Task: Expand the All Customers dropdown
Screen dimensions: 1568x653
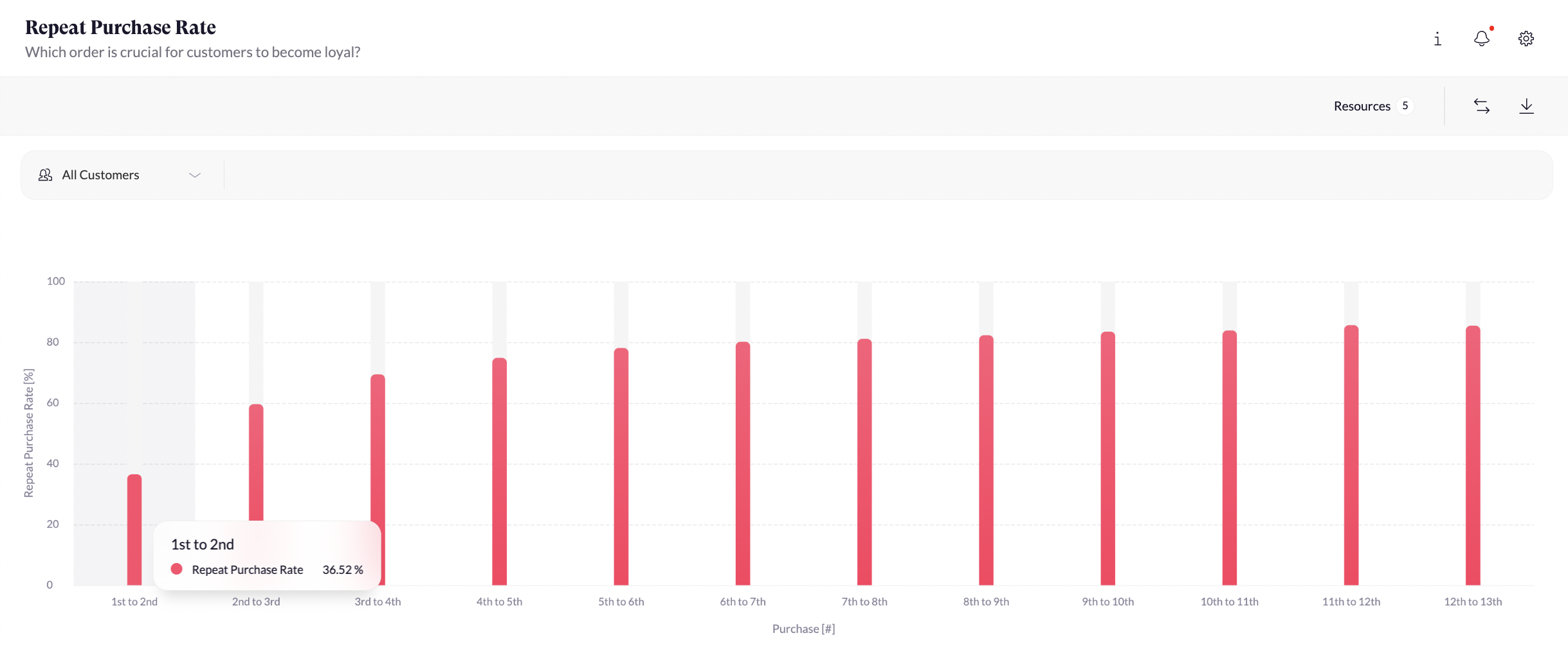Action: click(101, 175)
